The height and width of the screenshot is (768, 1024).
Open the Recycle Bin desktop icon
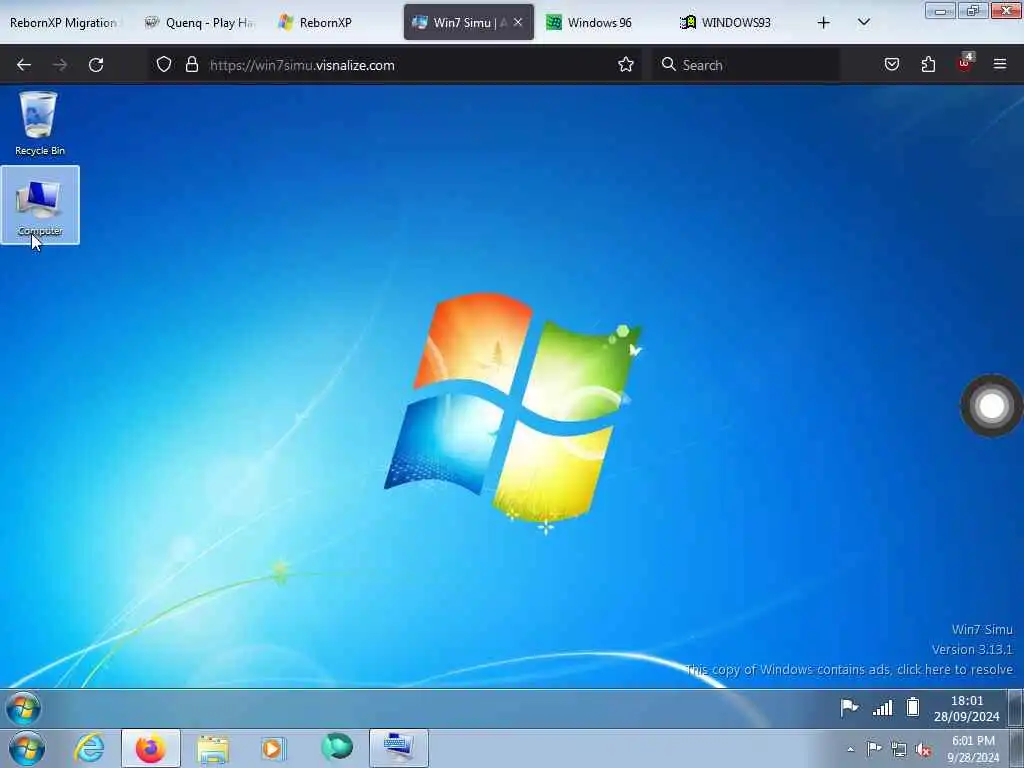tap(39, 123)
